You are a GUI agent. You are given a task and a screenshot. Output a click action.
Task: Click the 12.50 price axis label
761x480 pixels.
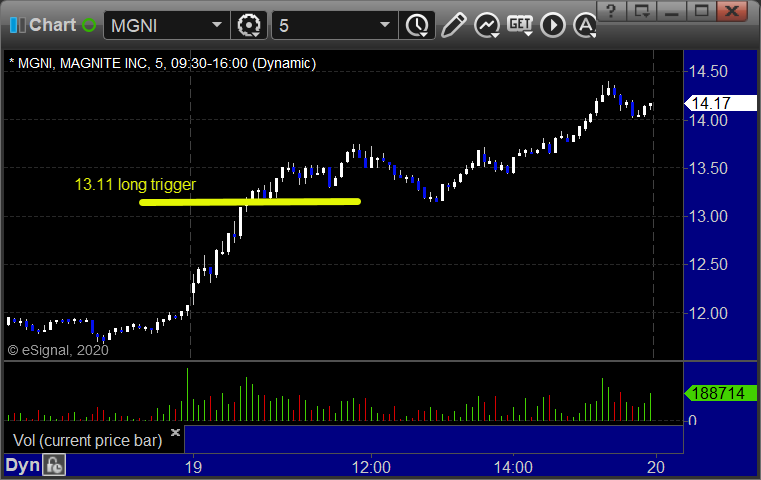(708, 265)
